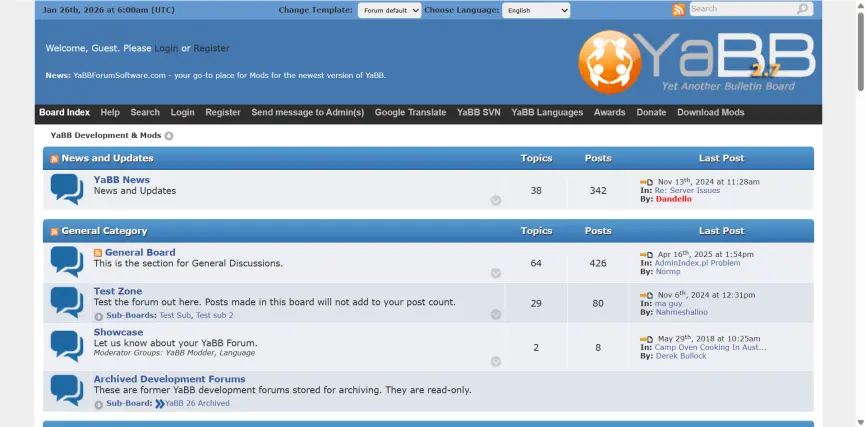Open the RSS feed icon beside search box
The height and width of the screenshot is (427, 866).
coord(678,9)
